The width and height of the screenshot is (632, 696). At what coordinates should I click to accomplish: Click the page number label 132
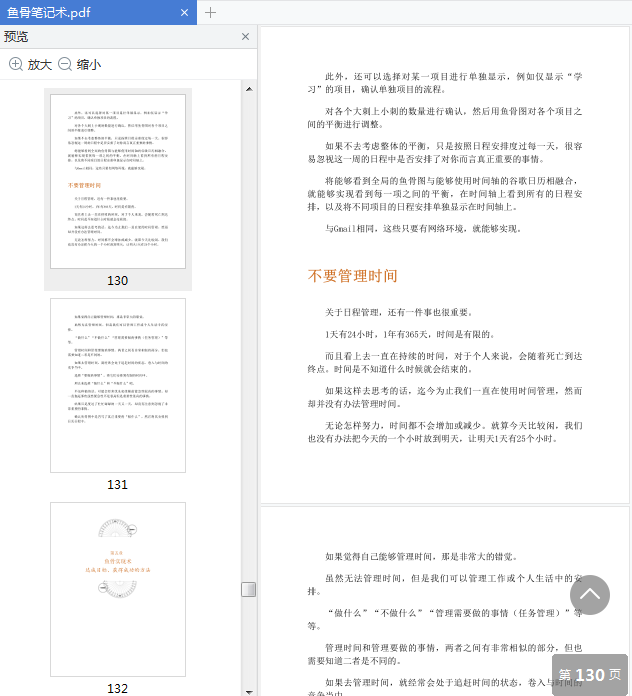118,688
